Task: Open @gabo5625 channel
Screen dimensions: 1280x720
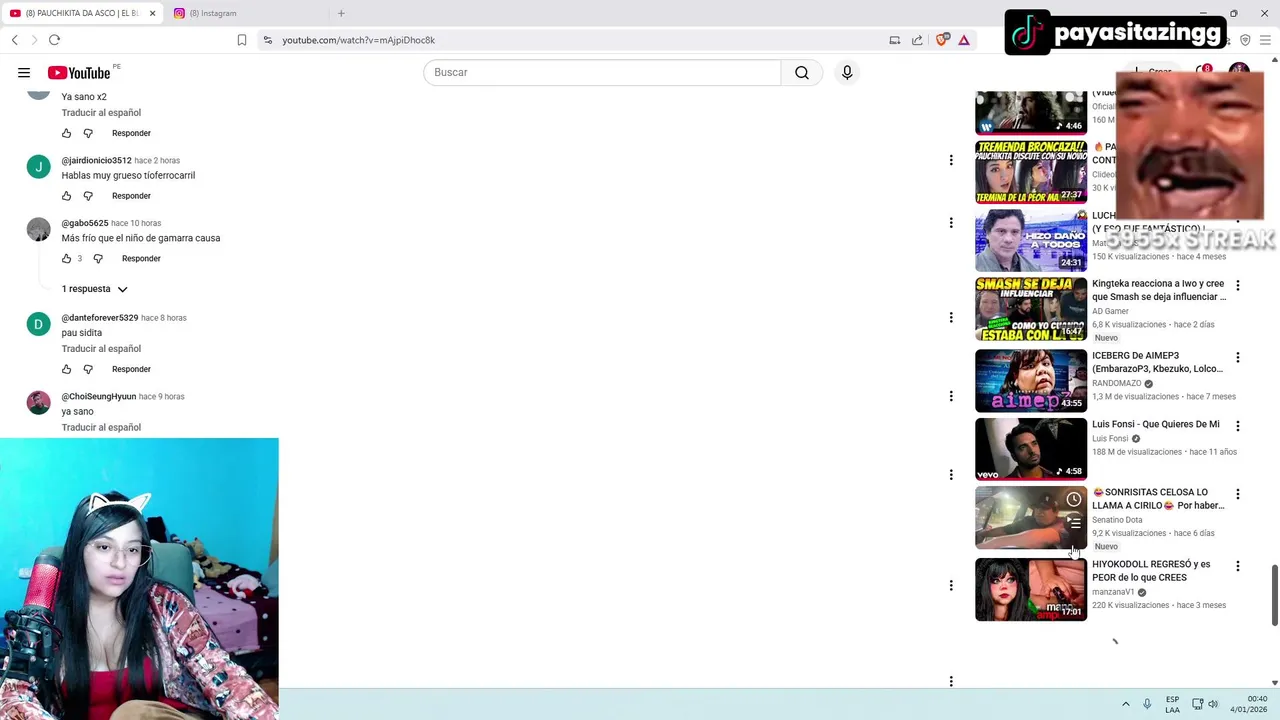Action: click(85, 223)
